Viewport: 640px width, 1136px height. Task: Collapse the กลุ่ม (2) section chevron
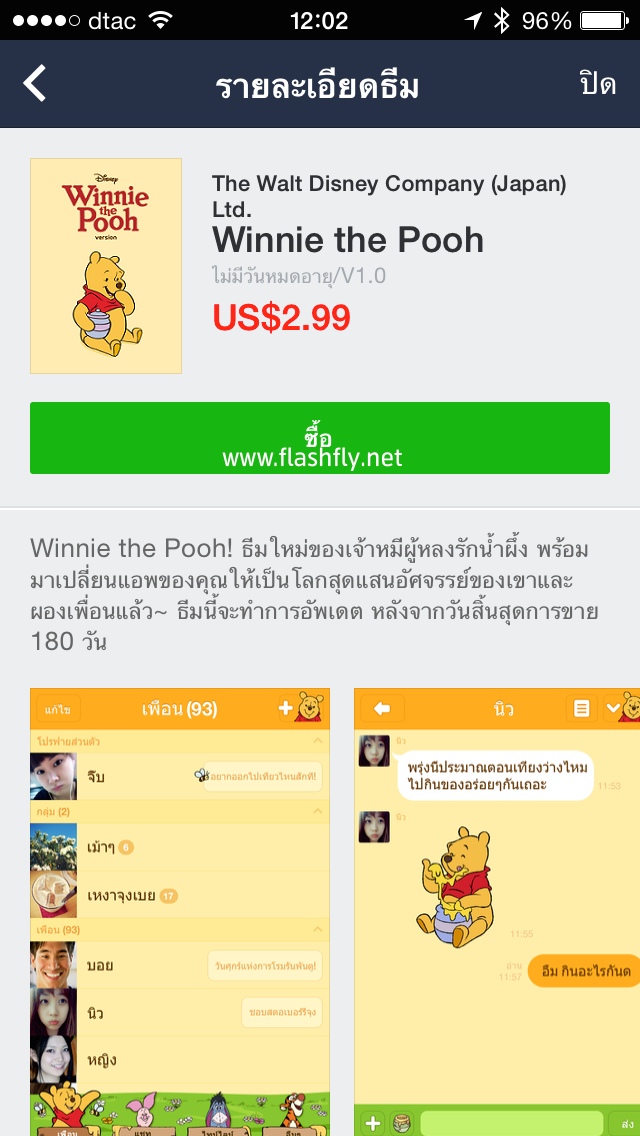click(x=317, y=811)
